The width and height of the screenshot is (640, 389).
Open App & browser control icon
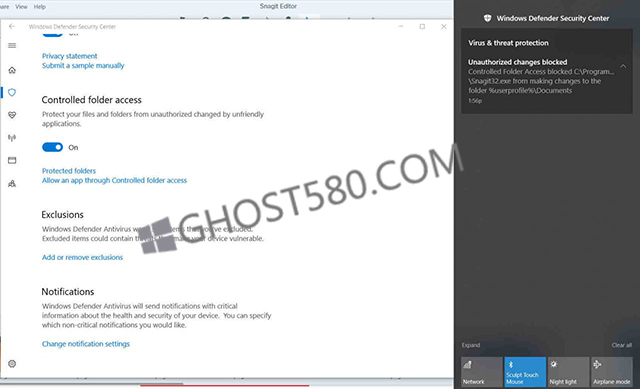pos(12,160)
